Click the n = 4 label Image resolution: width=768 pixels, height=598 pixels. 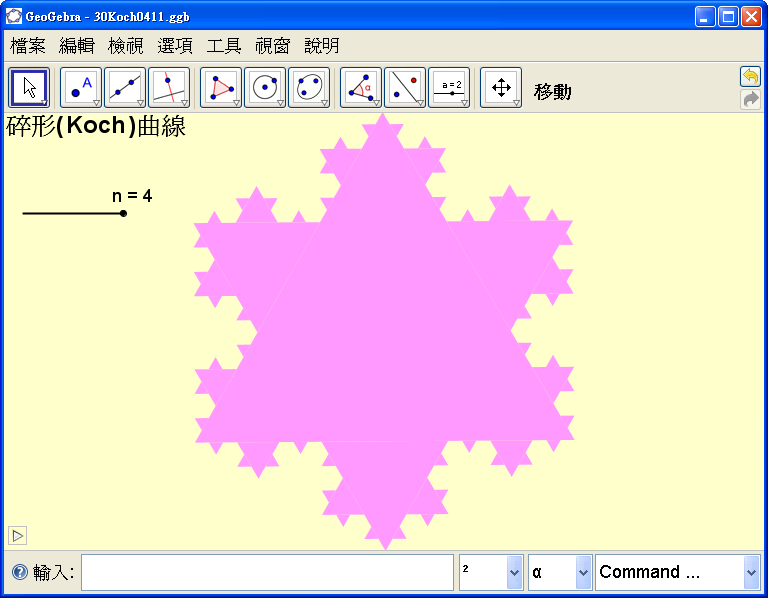click(x=132, y=196)
